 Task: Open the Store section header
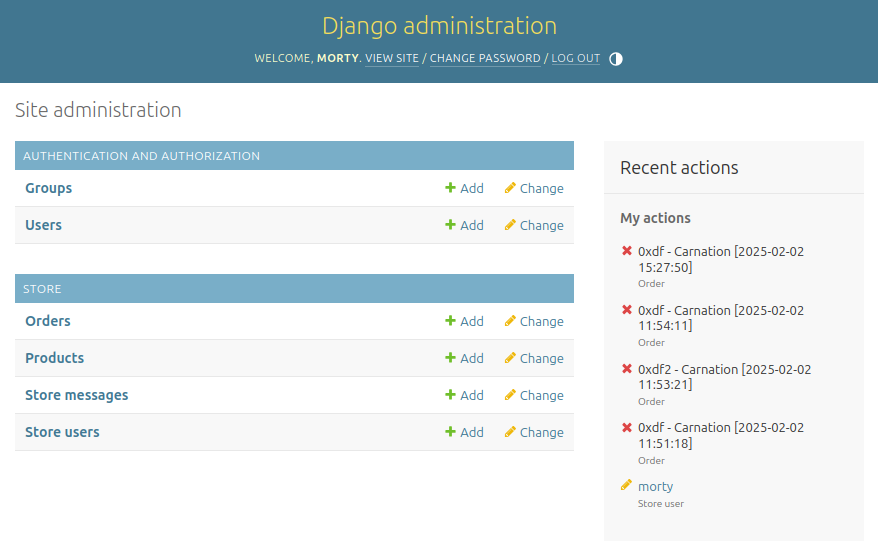(x=42, y=289)
